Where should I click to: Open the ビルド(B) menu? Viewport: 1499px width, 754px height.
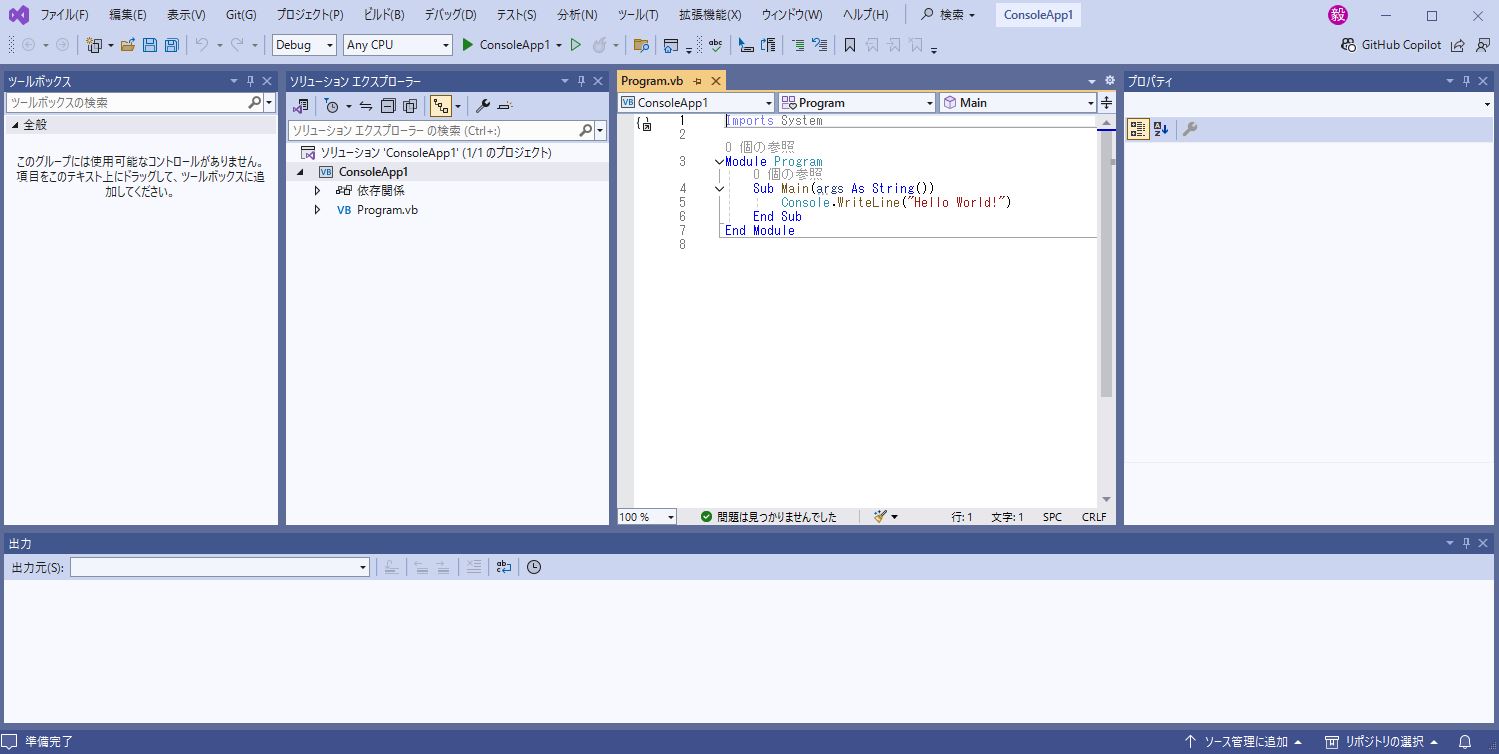point(384,15)
